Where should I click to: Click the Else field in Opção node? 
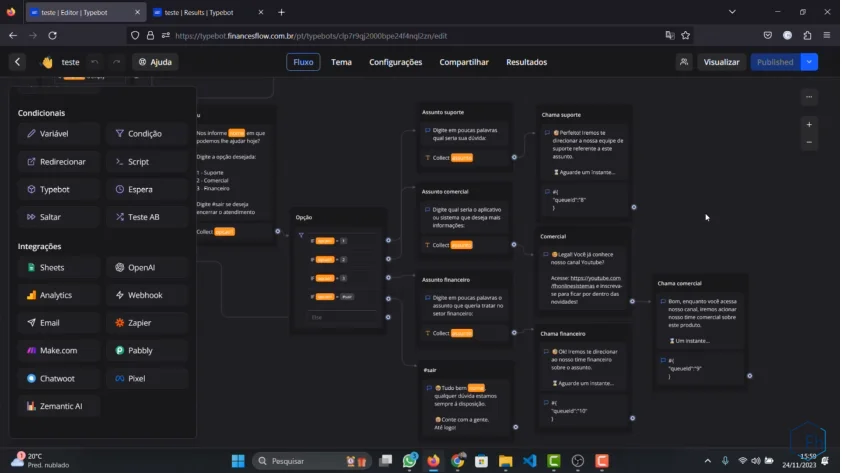tap(343, 317)
